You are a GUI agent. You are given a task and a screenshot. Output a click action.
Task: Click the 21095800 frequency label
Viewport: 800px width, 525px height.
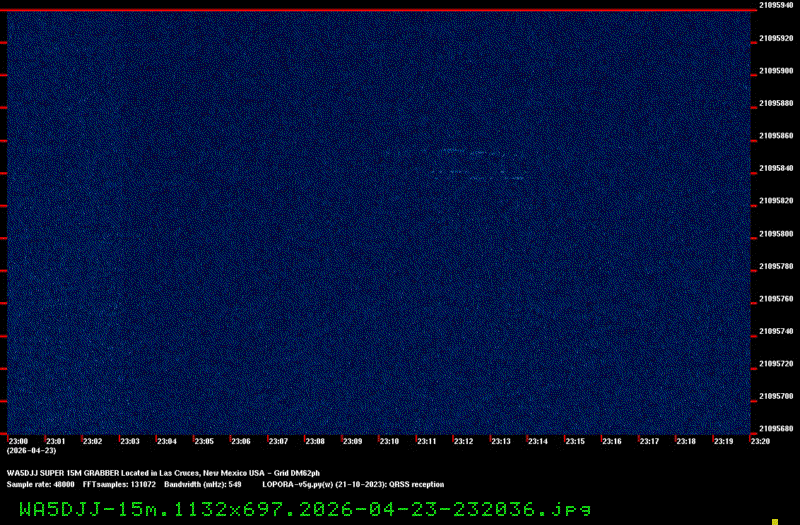coord(776,234)
